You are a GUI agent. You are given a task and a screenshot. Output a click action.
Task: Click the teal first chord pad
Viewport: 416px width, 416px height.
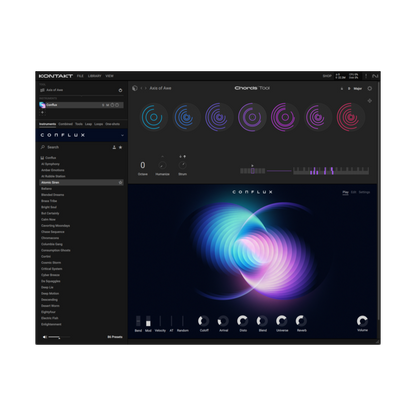[153, 117]
